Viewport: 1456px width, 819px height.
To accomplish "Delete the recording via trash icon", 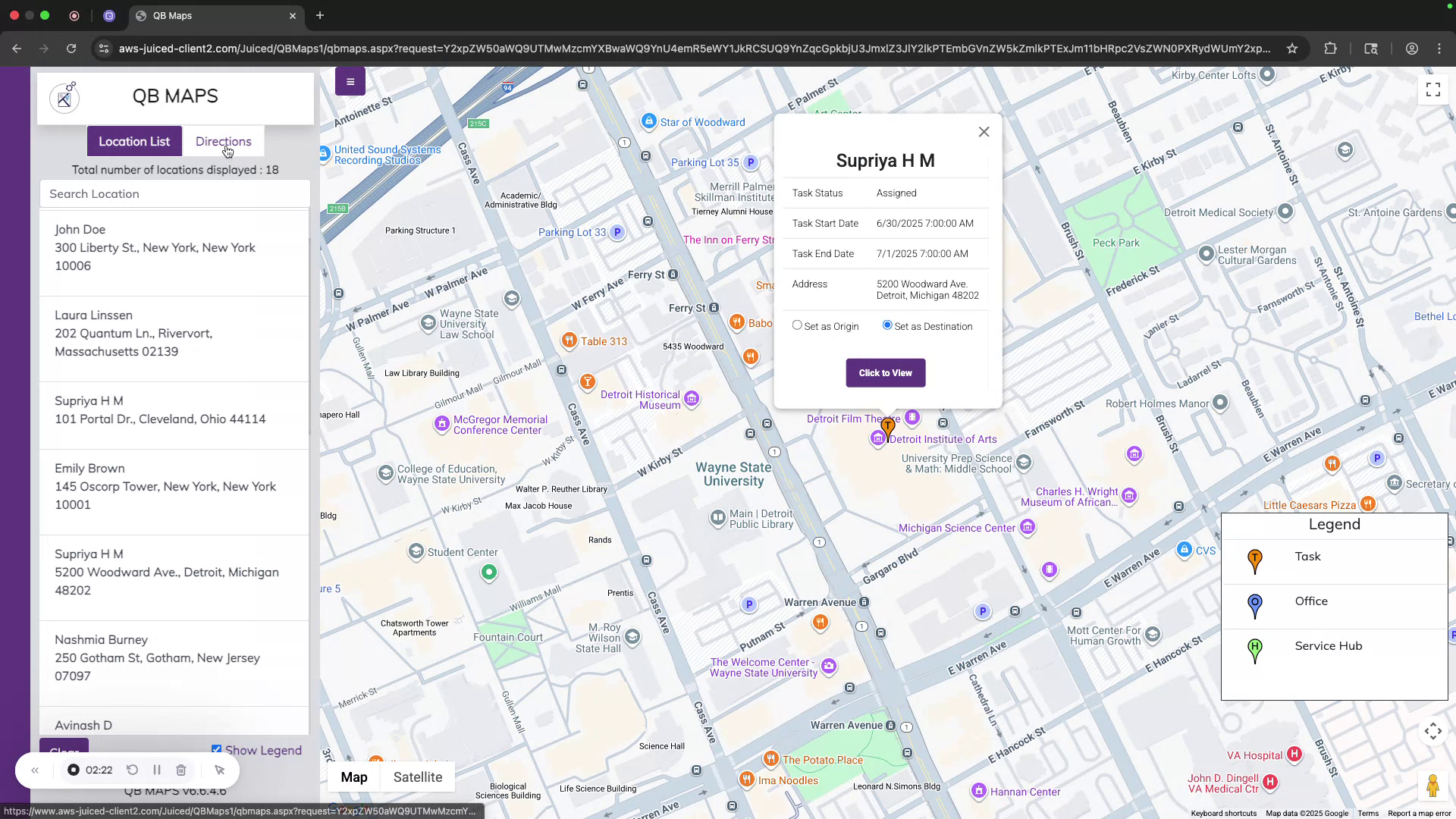I will (180, 770).
